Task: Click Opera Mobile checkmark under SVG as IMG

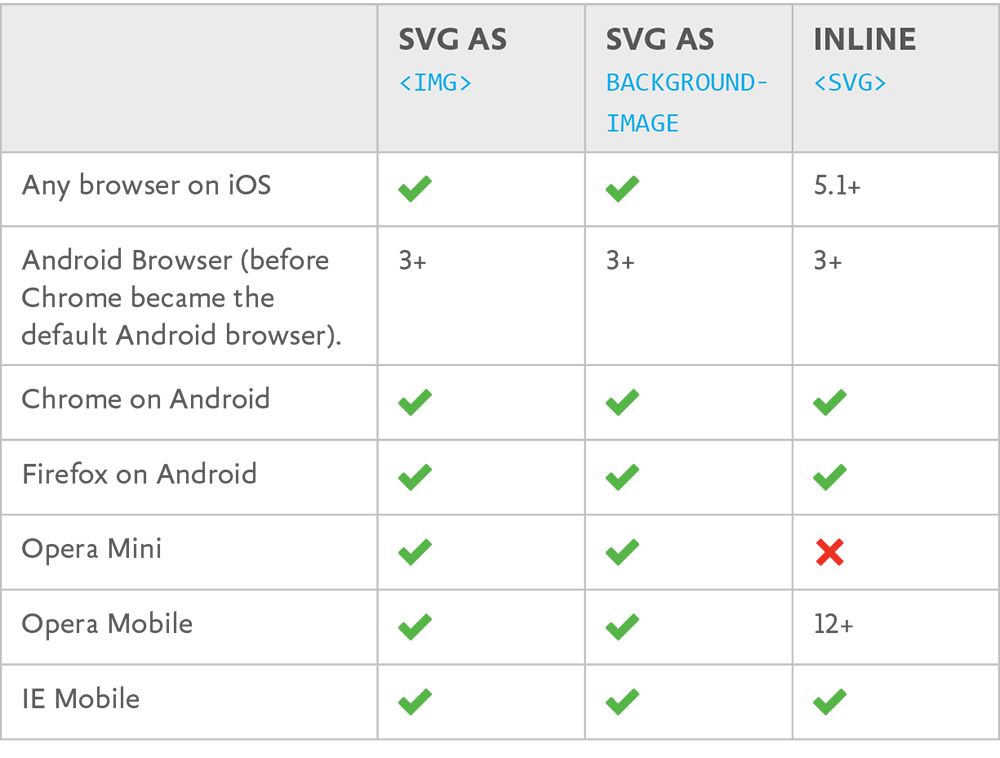Action: (414, 627)
